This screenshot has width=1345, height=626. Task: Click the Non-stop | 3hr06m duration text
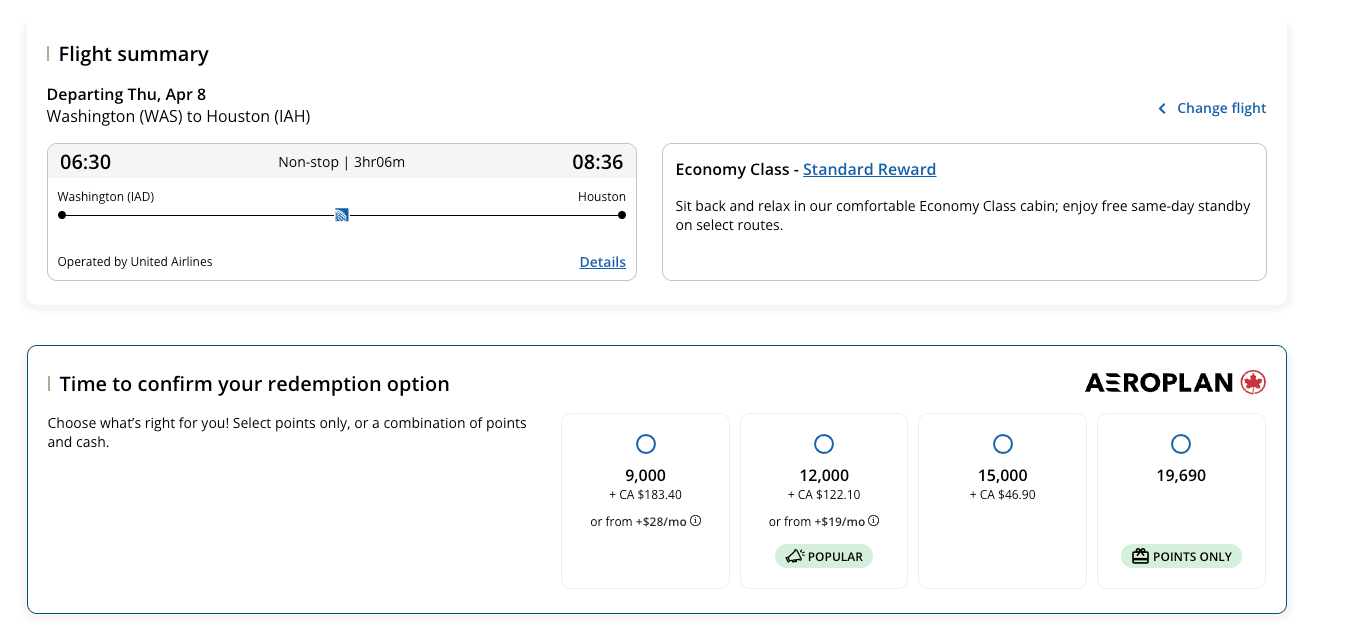[342, 162]
